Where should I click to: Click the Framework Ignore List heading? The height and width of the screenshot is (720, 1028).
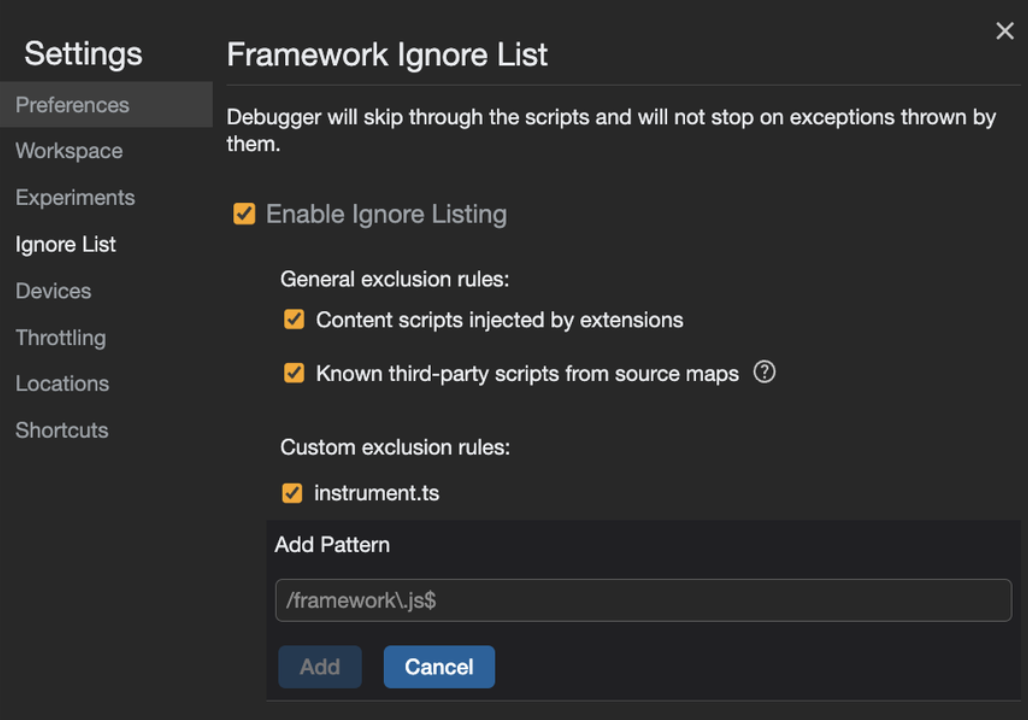(387, 54)
